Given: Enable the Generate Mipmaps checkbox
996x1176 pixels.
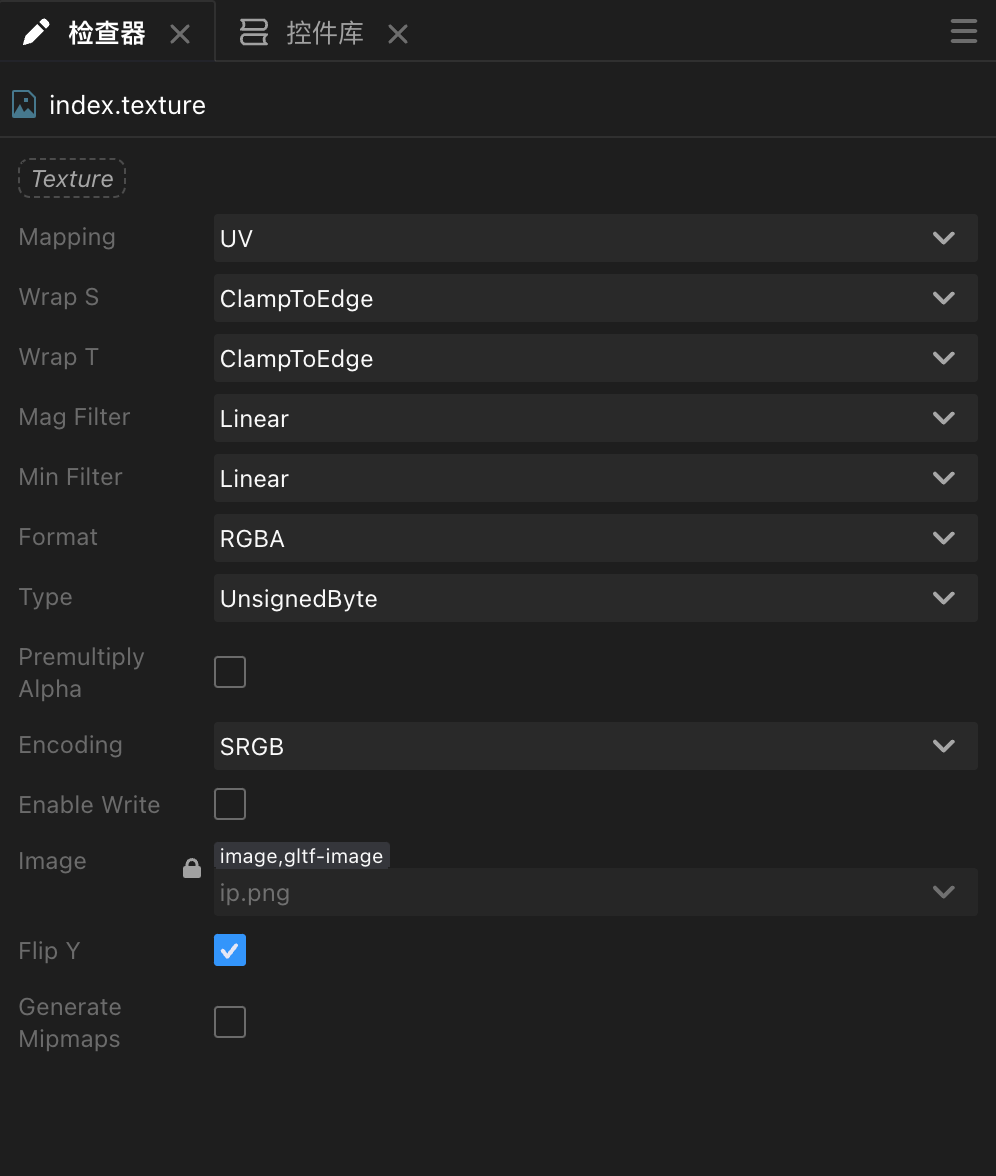Looking at the screenshot, I should tap(230, 1022).
